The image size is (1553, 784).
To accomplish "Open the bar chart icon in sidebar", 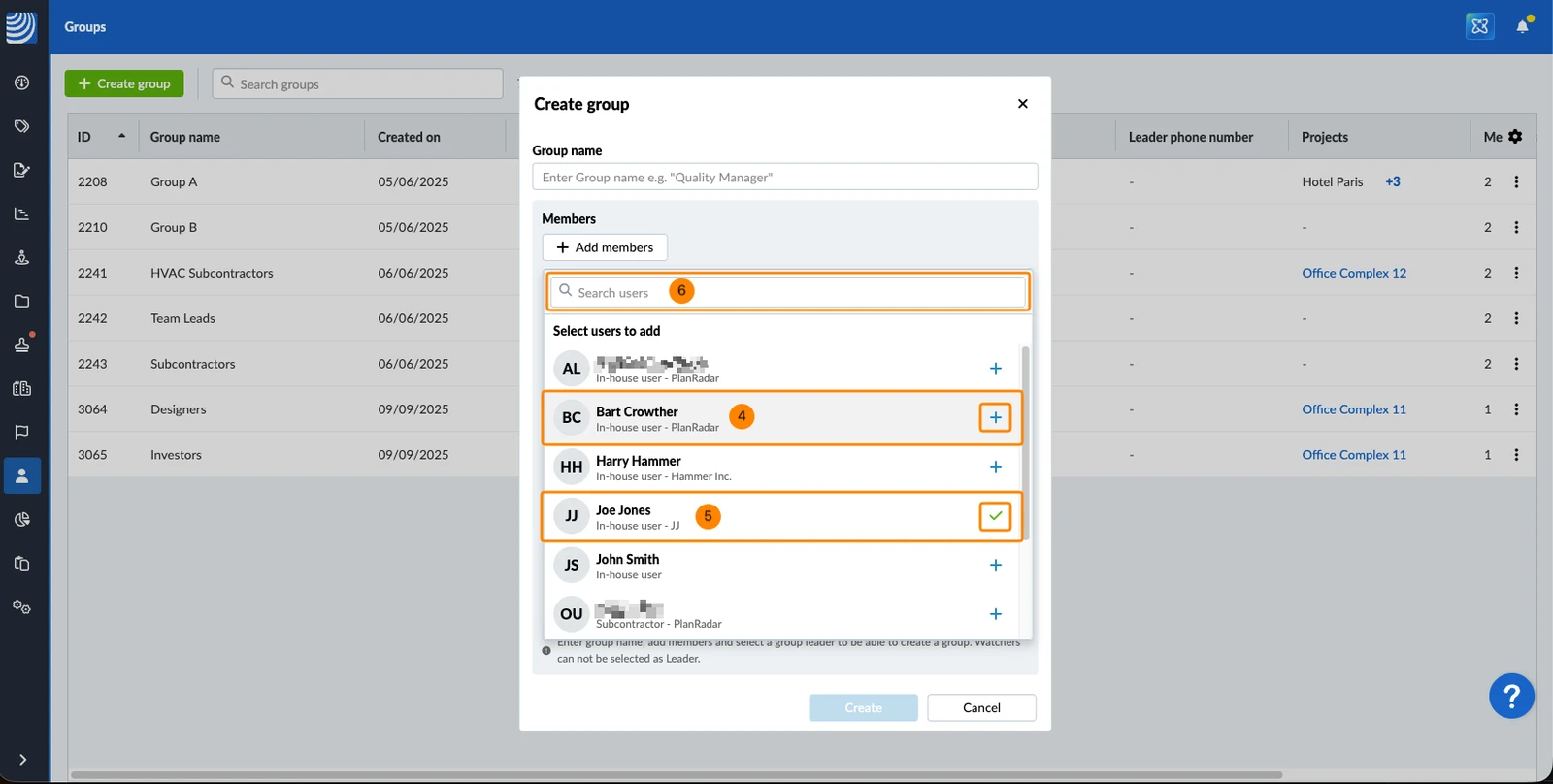I will [x=21, y=213].
